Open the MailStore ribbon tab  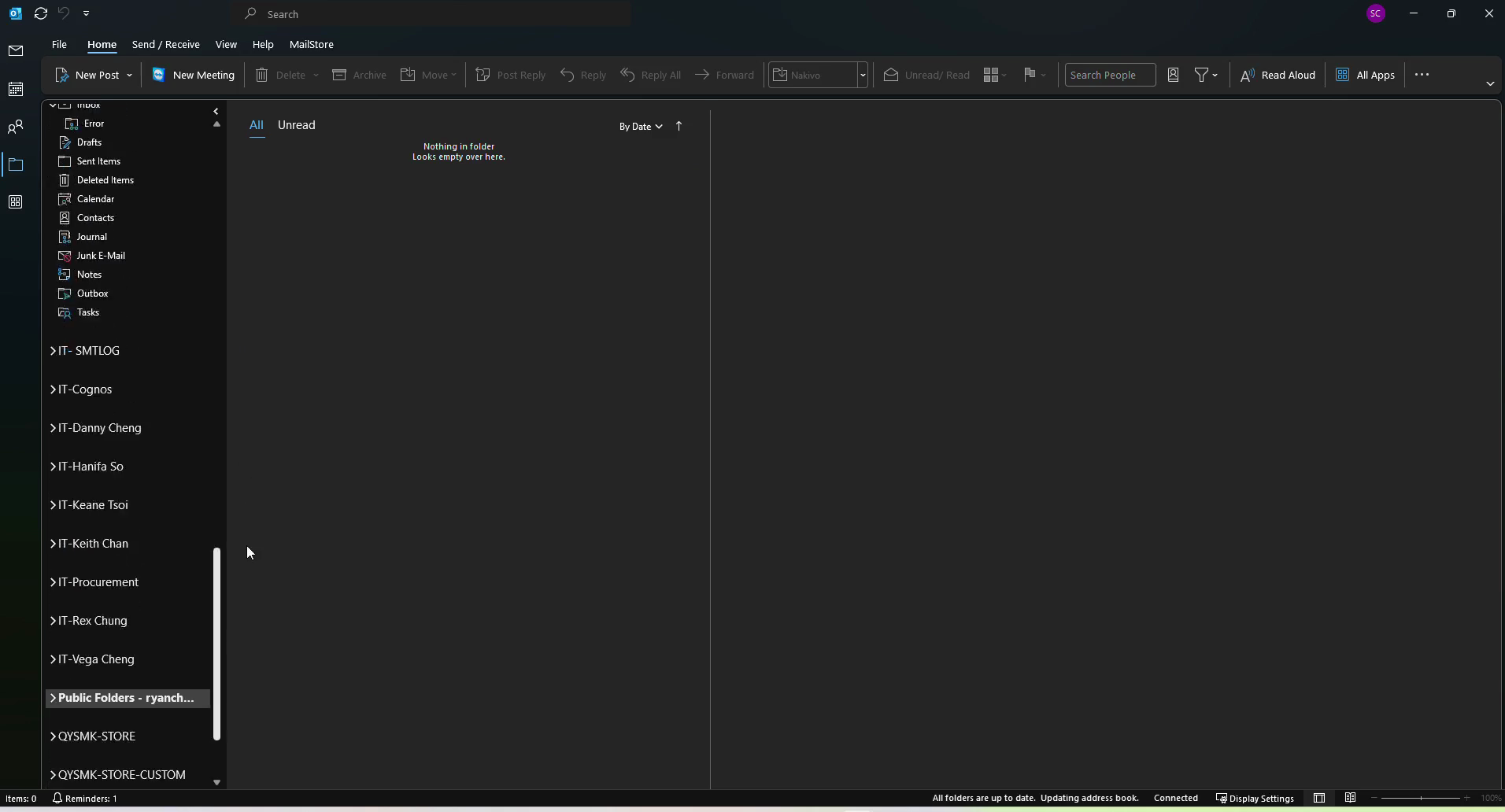pos(312,45)
